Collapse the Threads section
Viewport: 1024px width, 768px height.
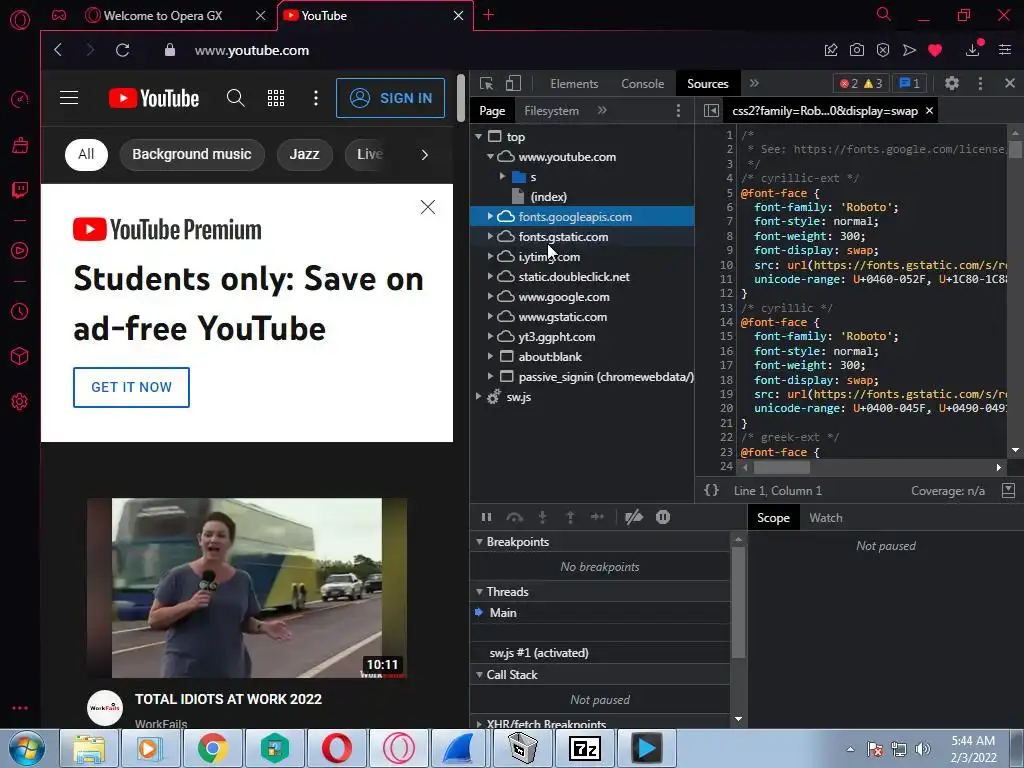click(479, 592)
